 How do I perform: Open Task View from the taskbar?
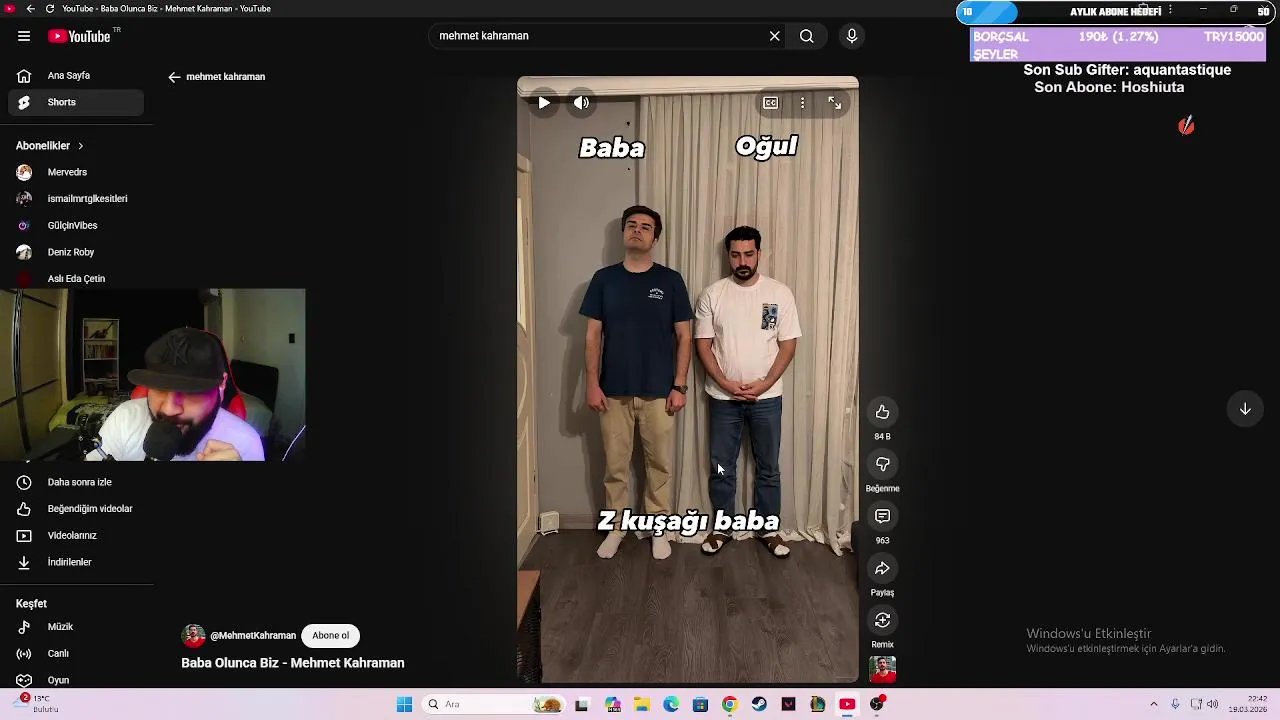pos(582,704)
